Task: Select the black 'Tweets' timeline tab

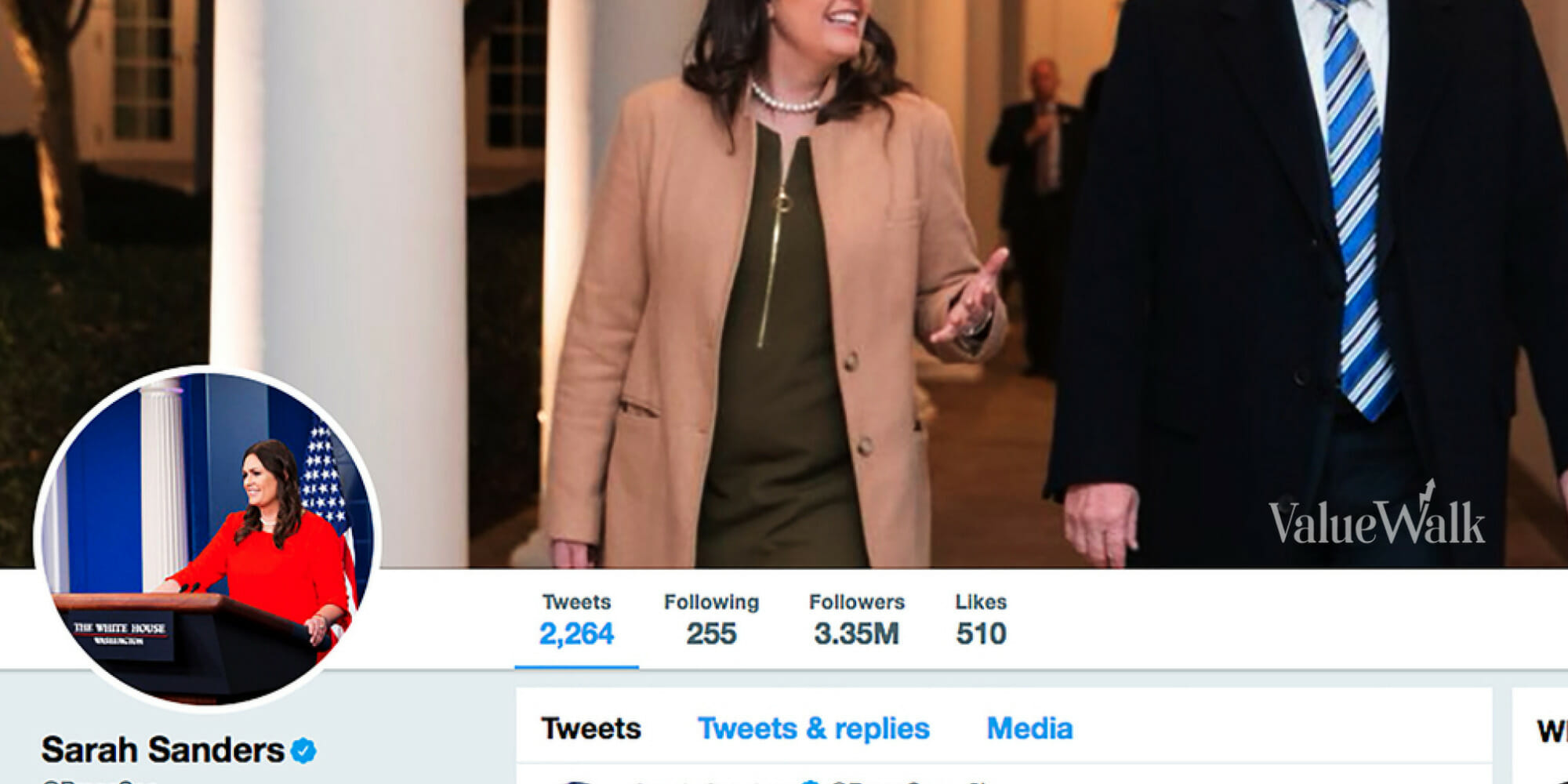Action: click(591, 728)
